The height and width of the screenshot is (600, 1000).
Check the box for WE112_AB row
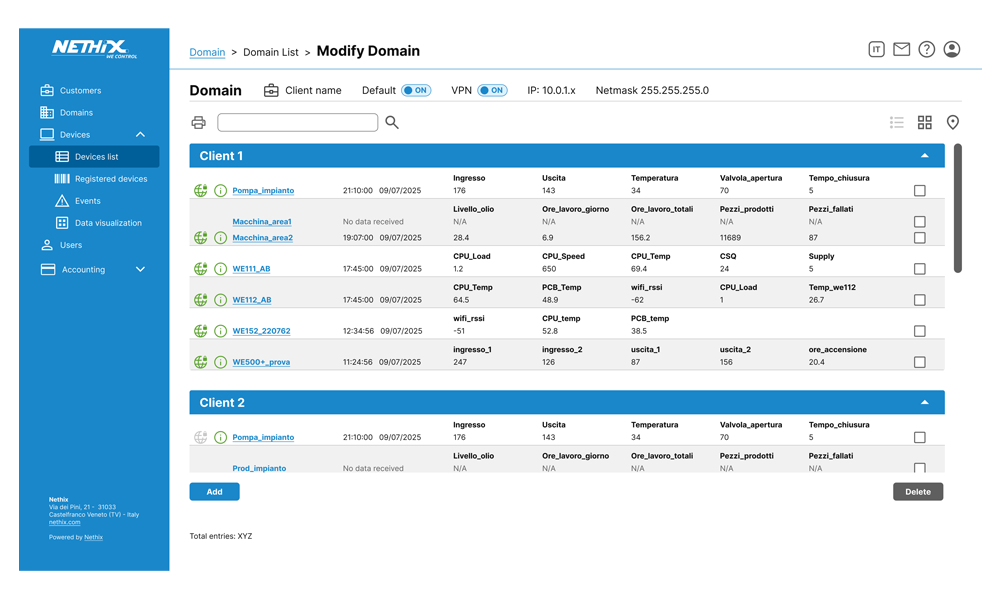[x=920, y=300]
